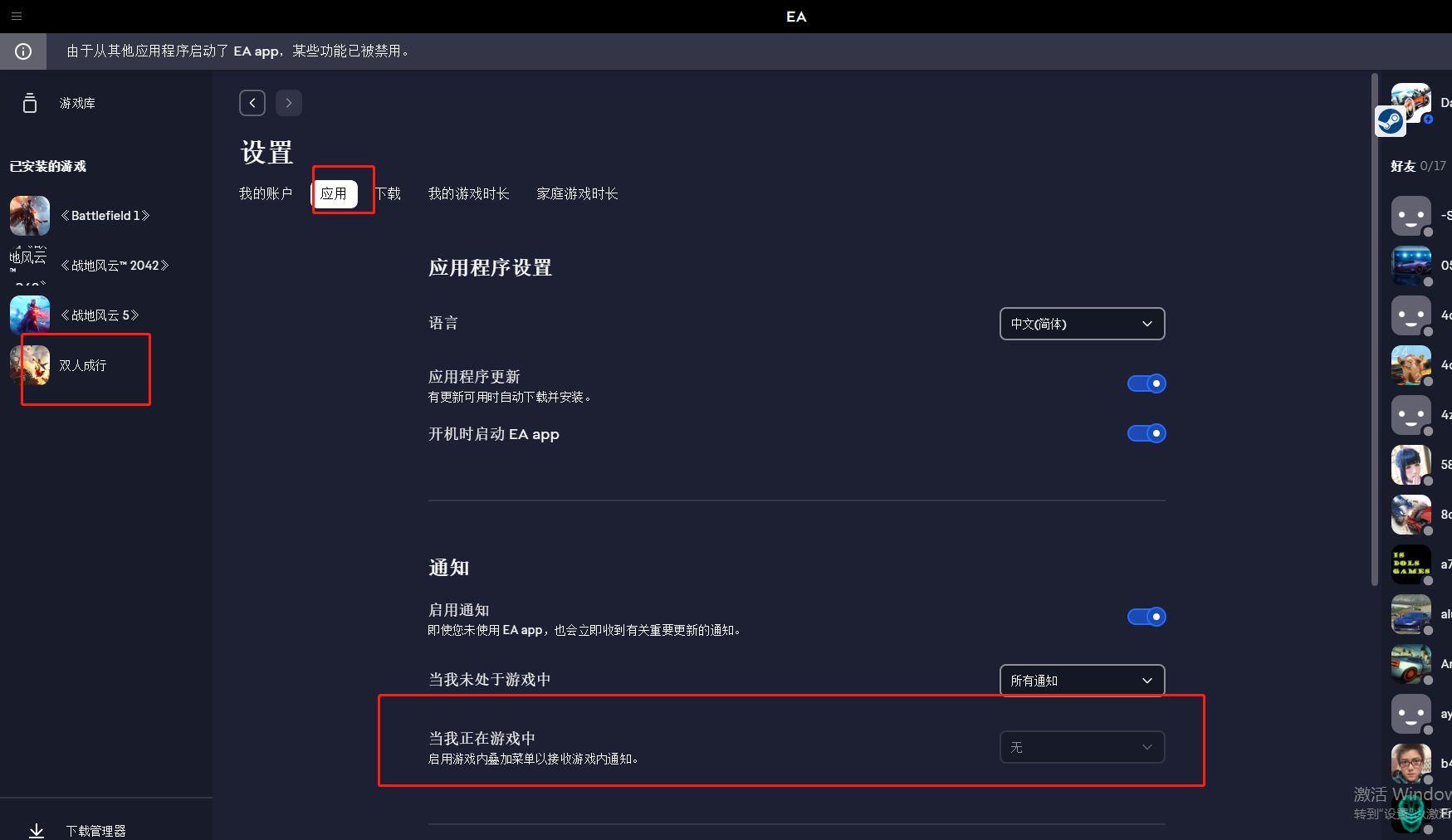
Task: Click the Steam badge on the profile avatar
Action: coord(1390,121)
